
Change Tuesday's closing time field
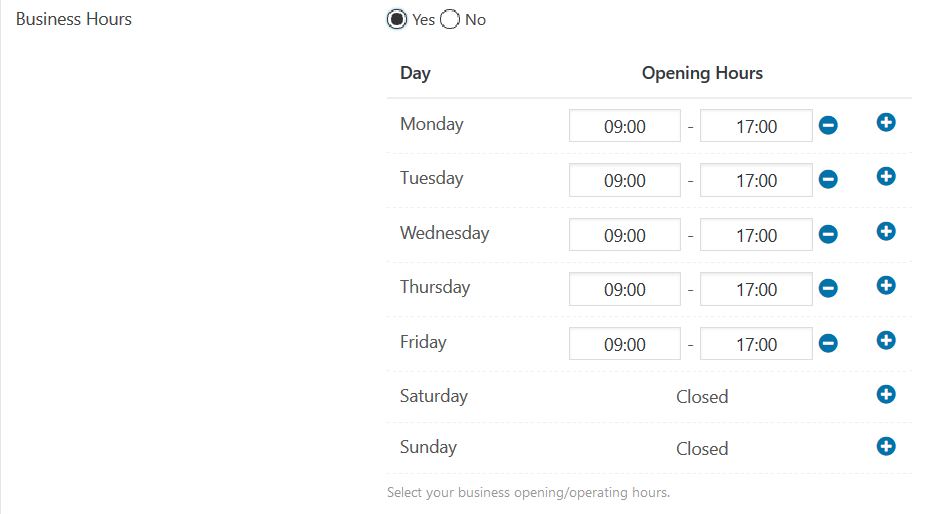click(756, 180)
